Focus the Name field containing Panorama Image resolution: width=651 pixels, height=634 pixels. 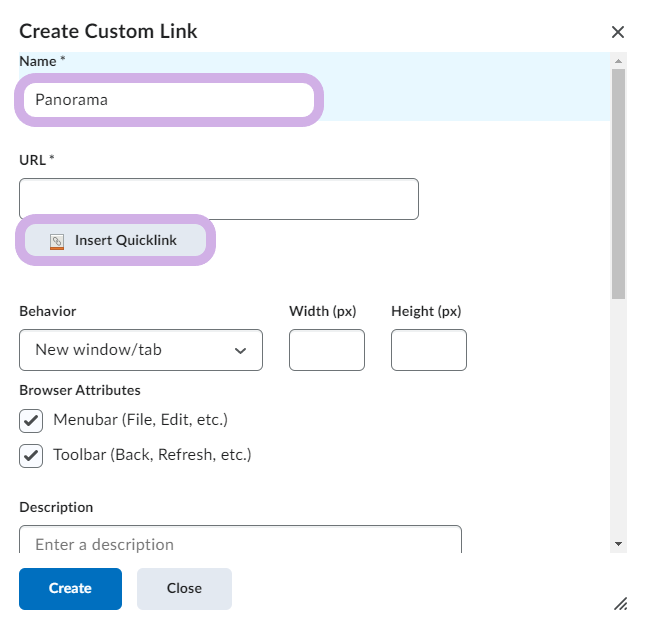(166, 100)
